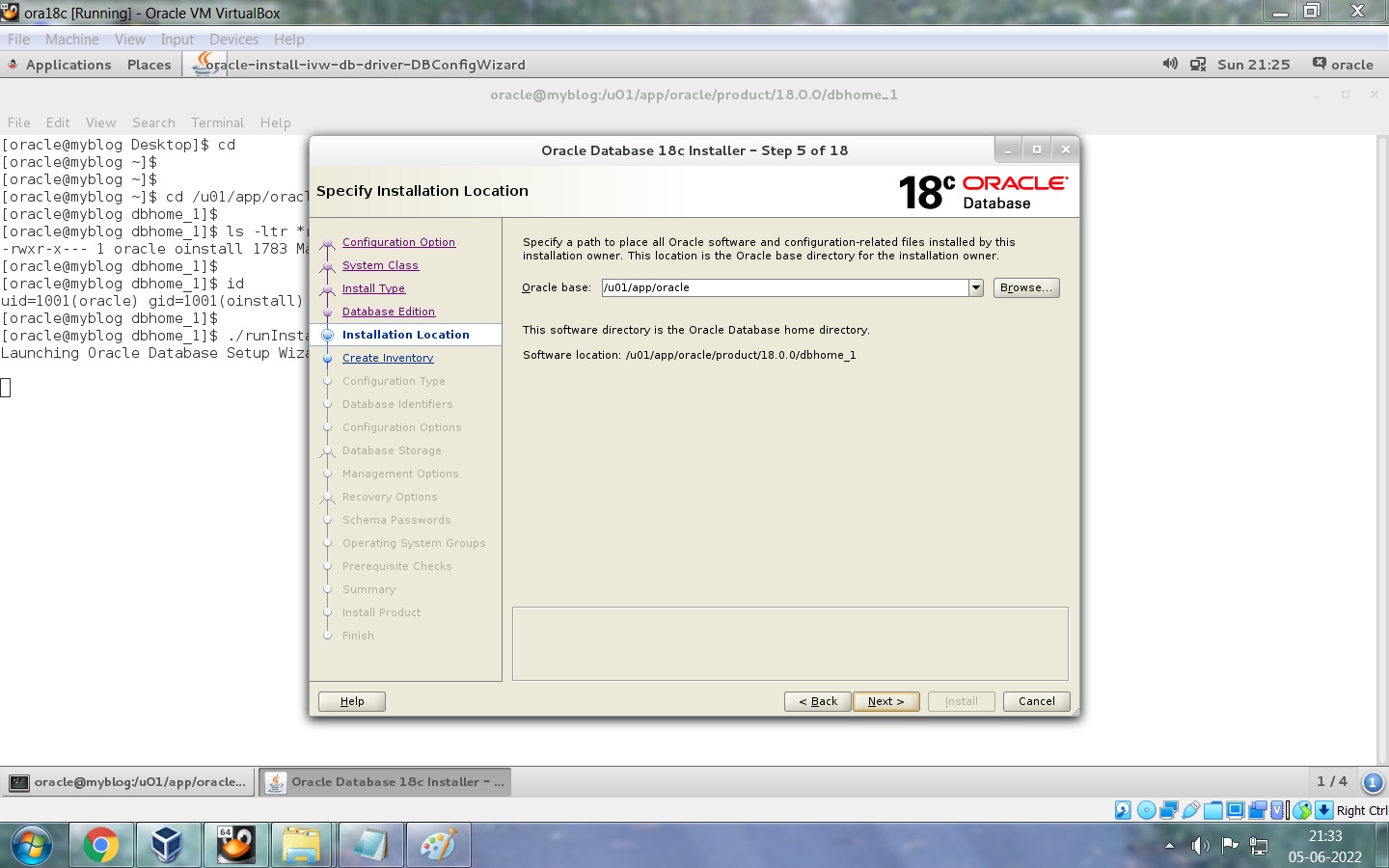Click VirtualBox hard disk activity icon
Viewport: 1389px width, 868px height.
pyautogui.click(x=1123, y=810)
